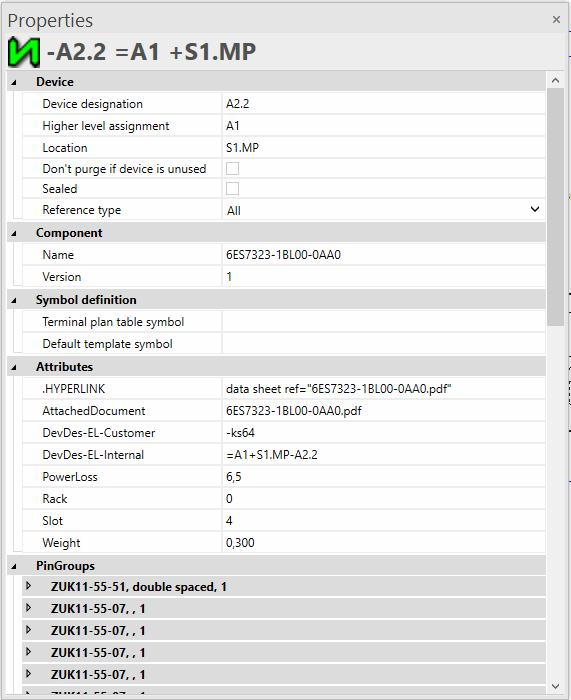Screen dimensions: 571x700
Task: Enable Don't purge if device is unused
Action: tap(232, 168)
